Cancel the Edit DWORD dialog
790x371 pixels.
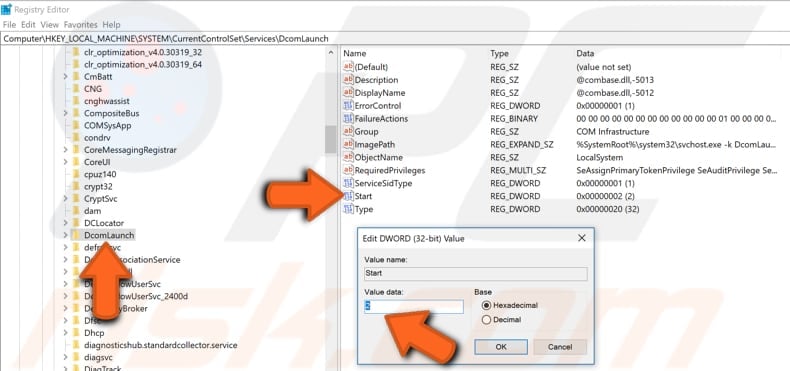click(x=560, y=347)
